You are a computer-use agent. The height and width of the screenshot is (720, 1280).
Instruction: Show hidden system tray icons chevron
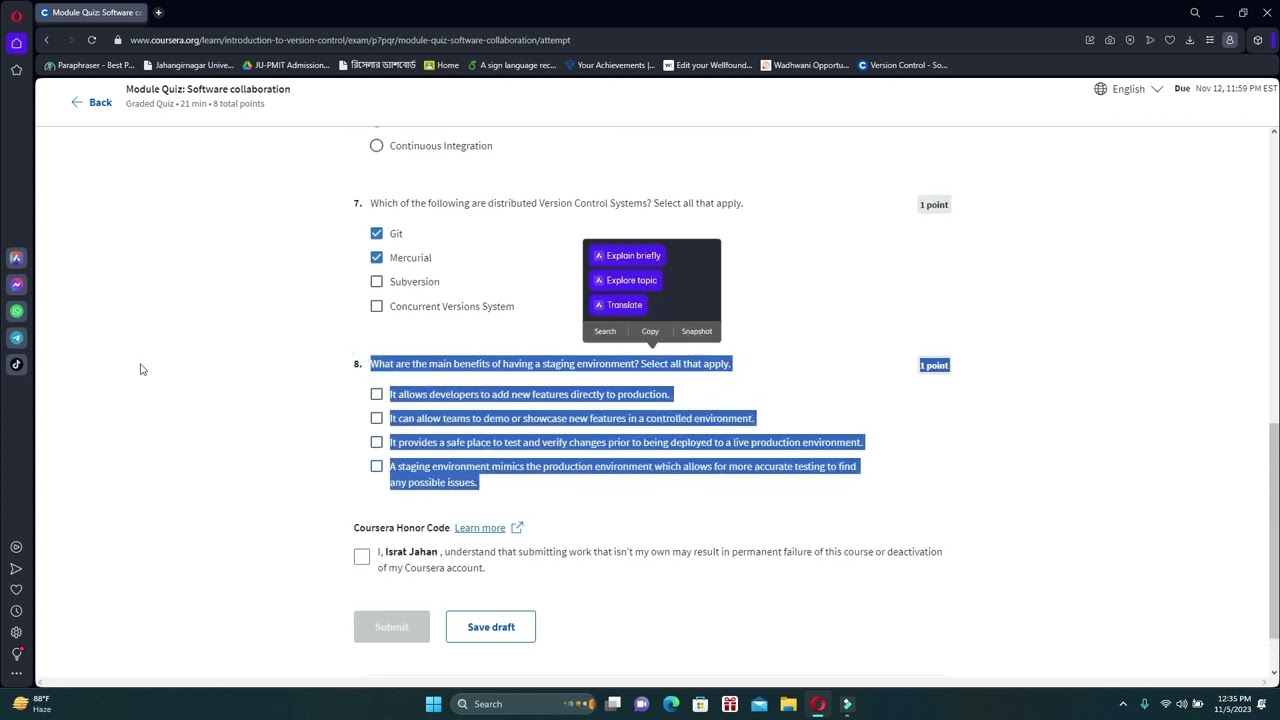(1123, 704)
